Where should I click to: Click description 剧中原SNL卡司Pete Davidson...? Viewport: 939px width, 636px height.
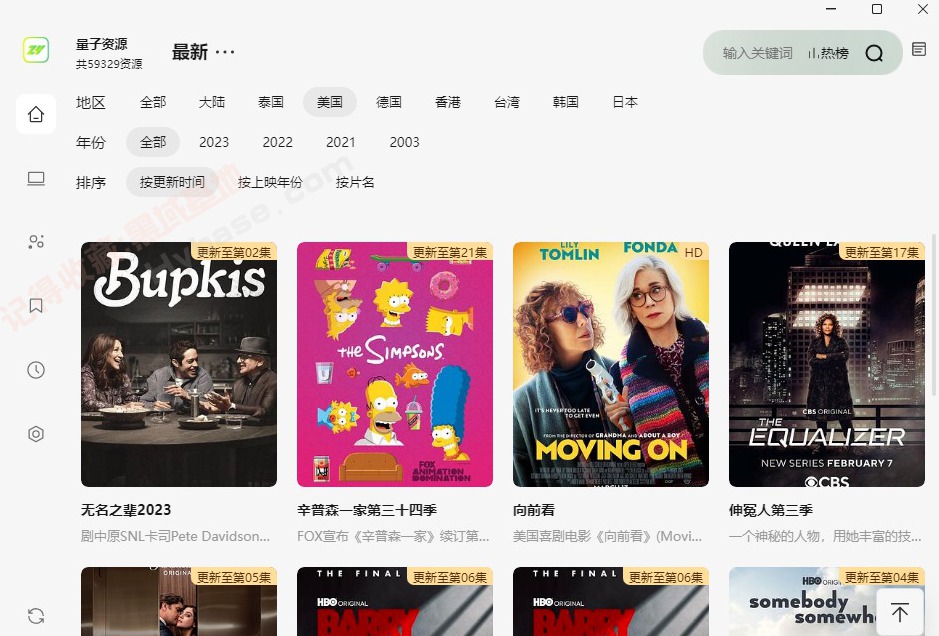175,536
